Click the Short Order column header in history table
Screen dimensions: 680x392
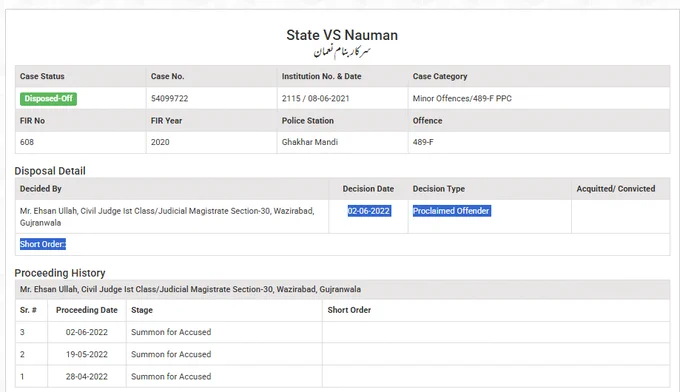click(349, 310)
